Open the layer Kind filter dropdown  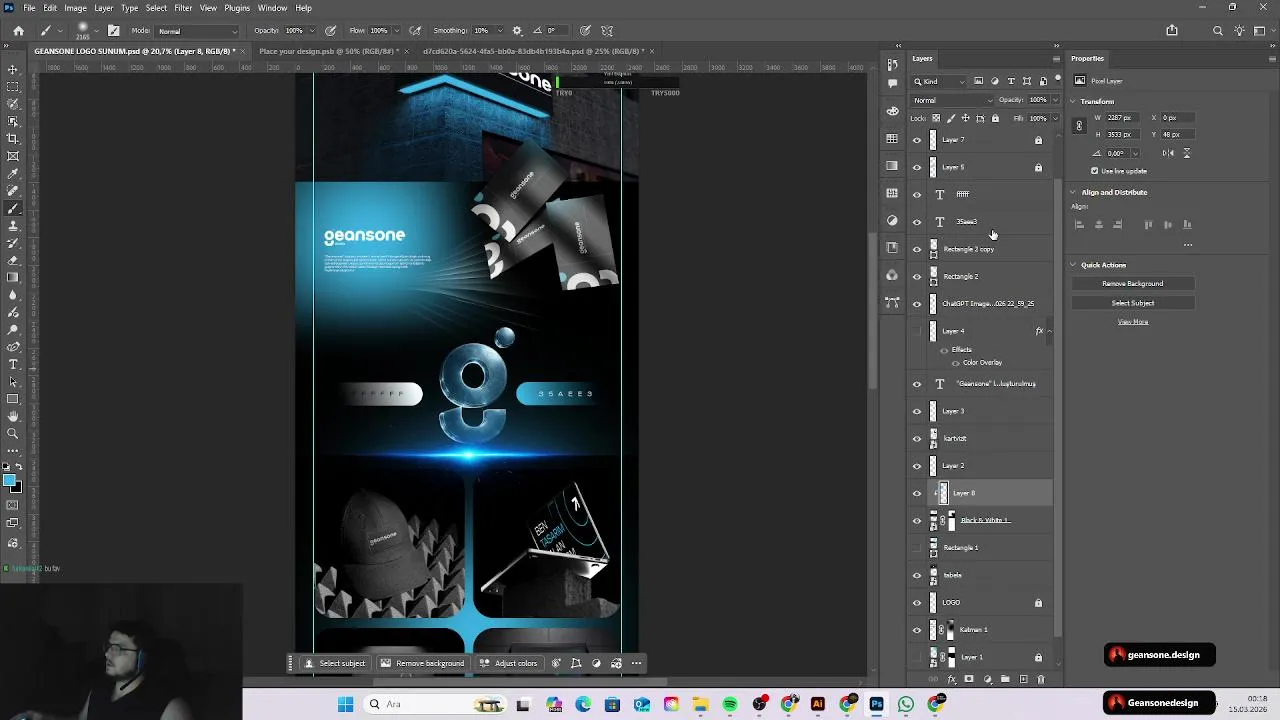point(940,81)
